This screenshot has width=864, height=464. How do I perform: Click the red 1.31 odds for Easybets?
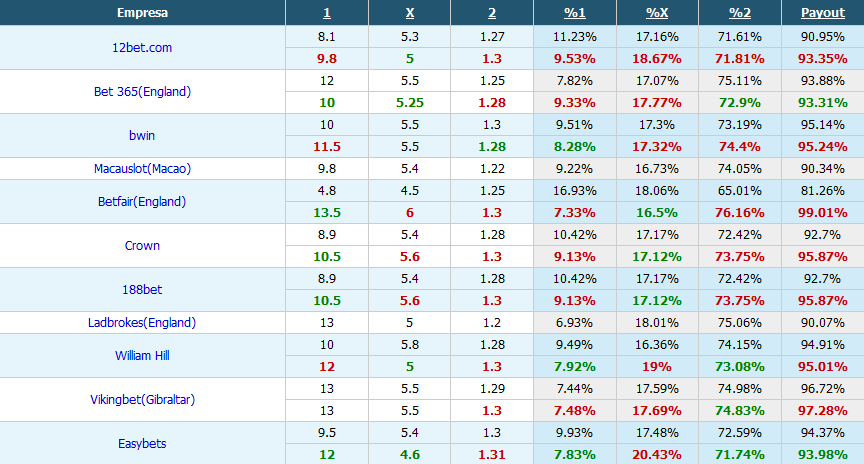(x=492, y=455)
